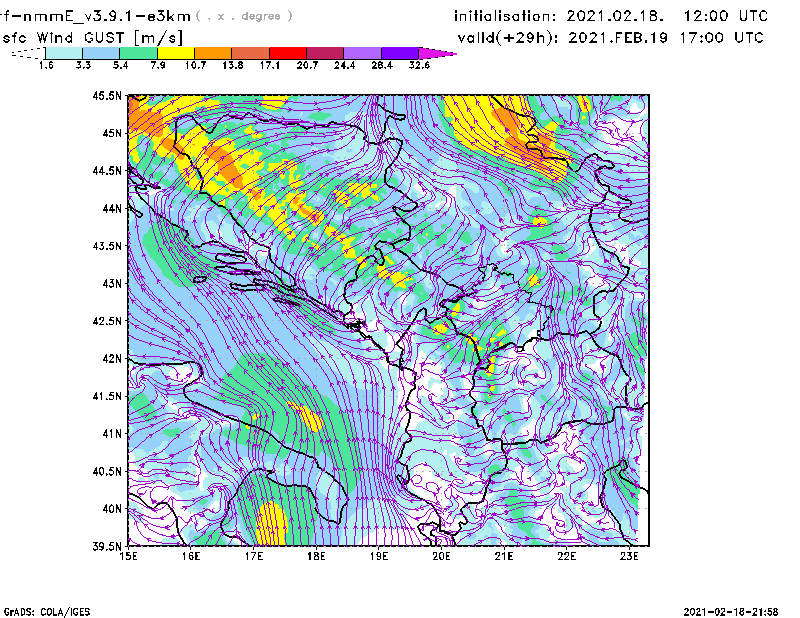
Task: Click the '45.5N' latitude axis label
Action: coord(107,95)
